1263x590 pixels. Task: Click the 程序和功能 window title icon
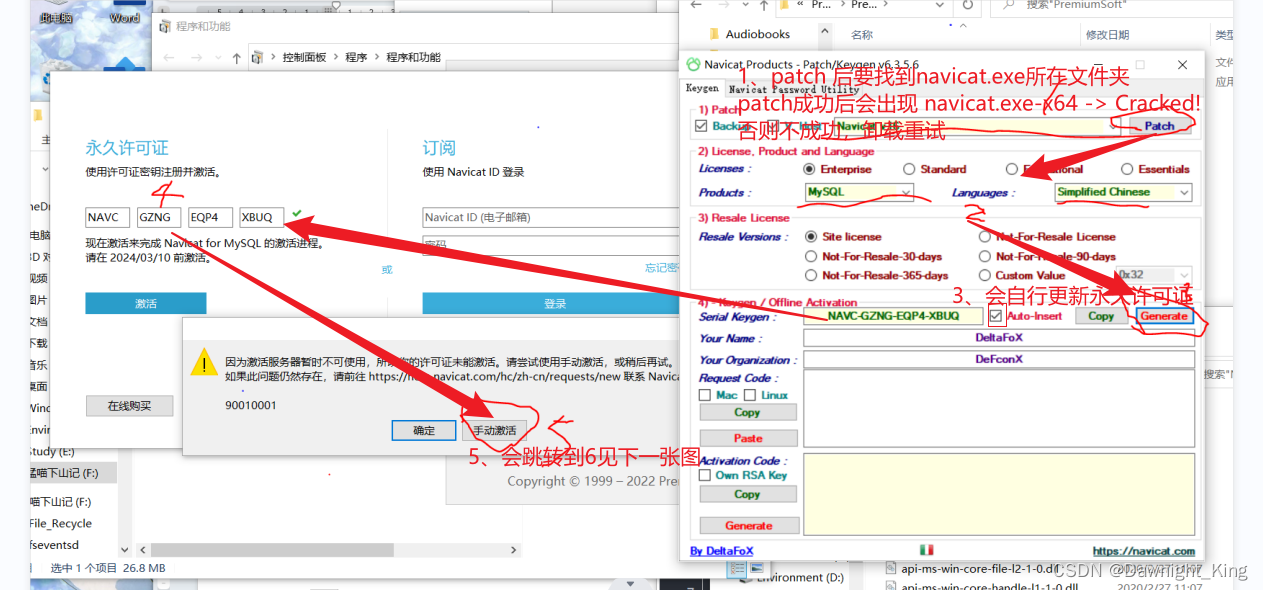[164, 27]
